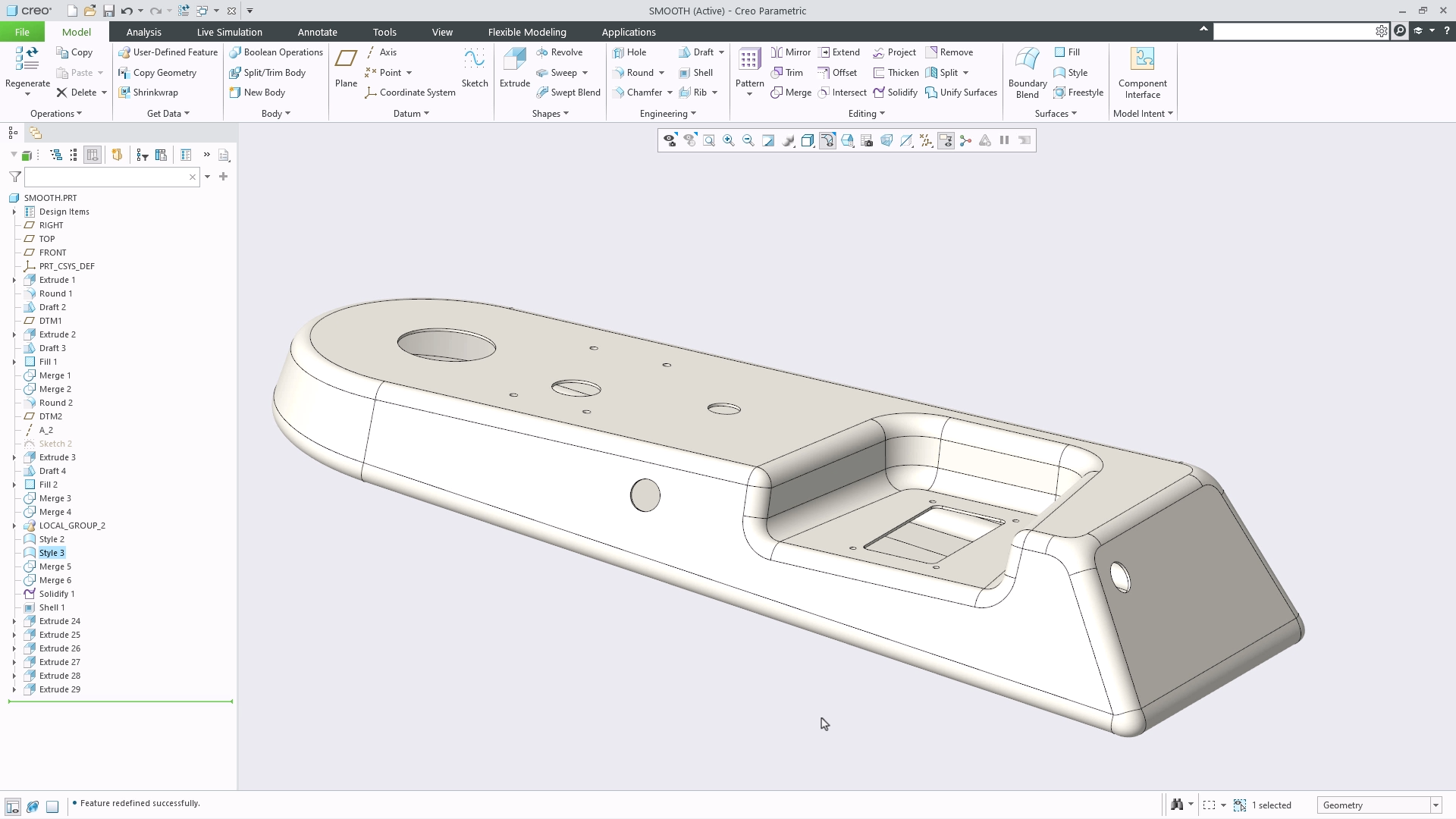Click the Shell tool in Engineering group
The width and height of the screenshot is (1456, 819).
click(695, 73)
